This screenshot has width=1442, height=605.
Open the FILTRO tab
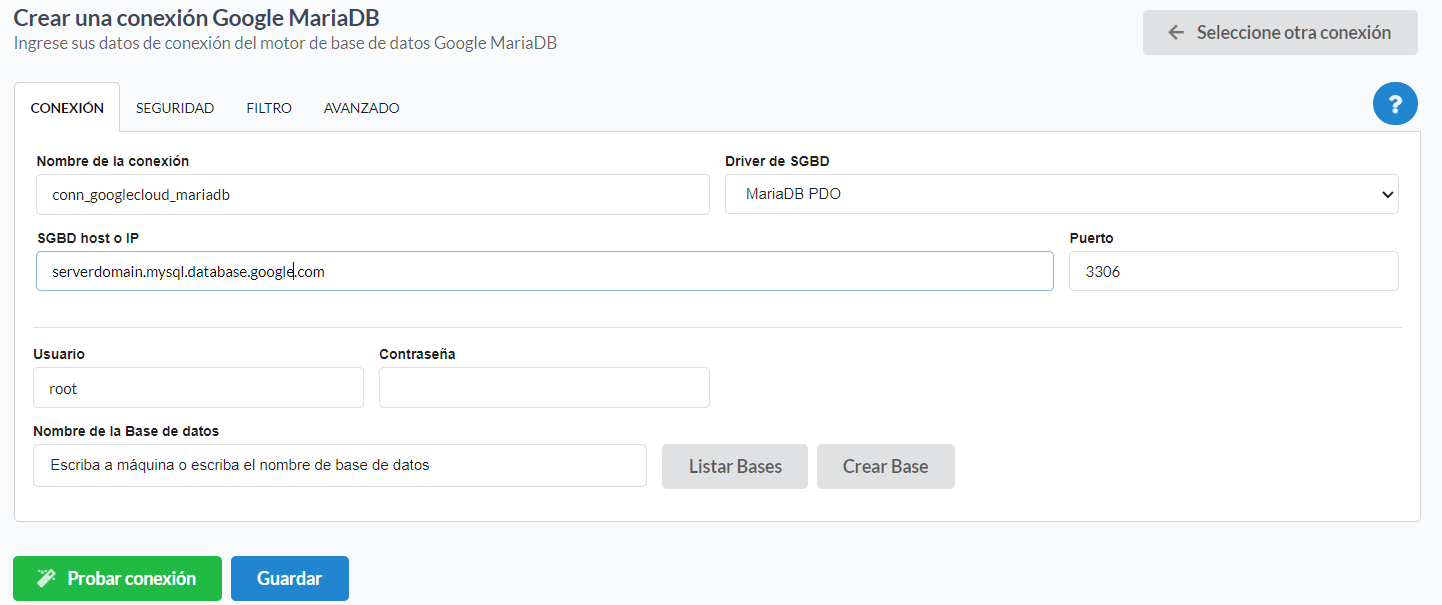(268, 107)
